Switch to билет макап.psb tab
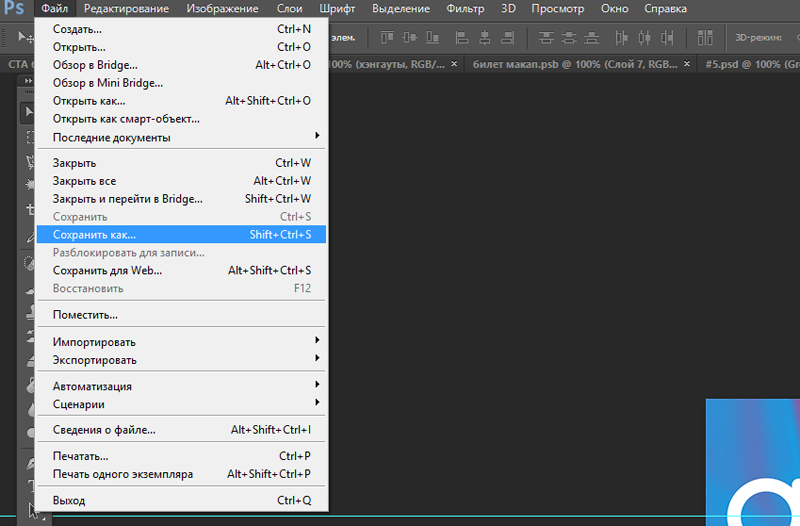 575,64
